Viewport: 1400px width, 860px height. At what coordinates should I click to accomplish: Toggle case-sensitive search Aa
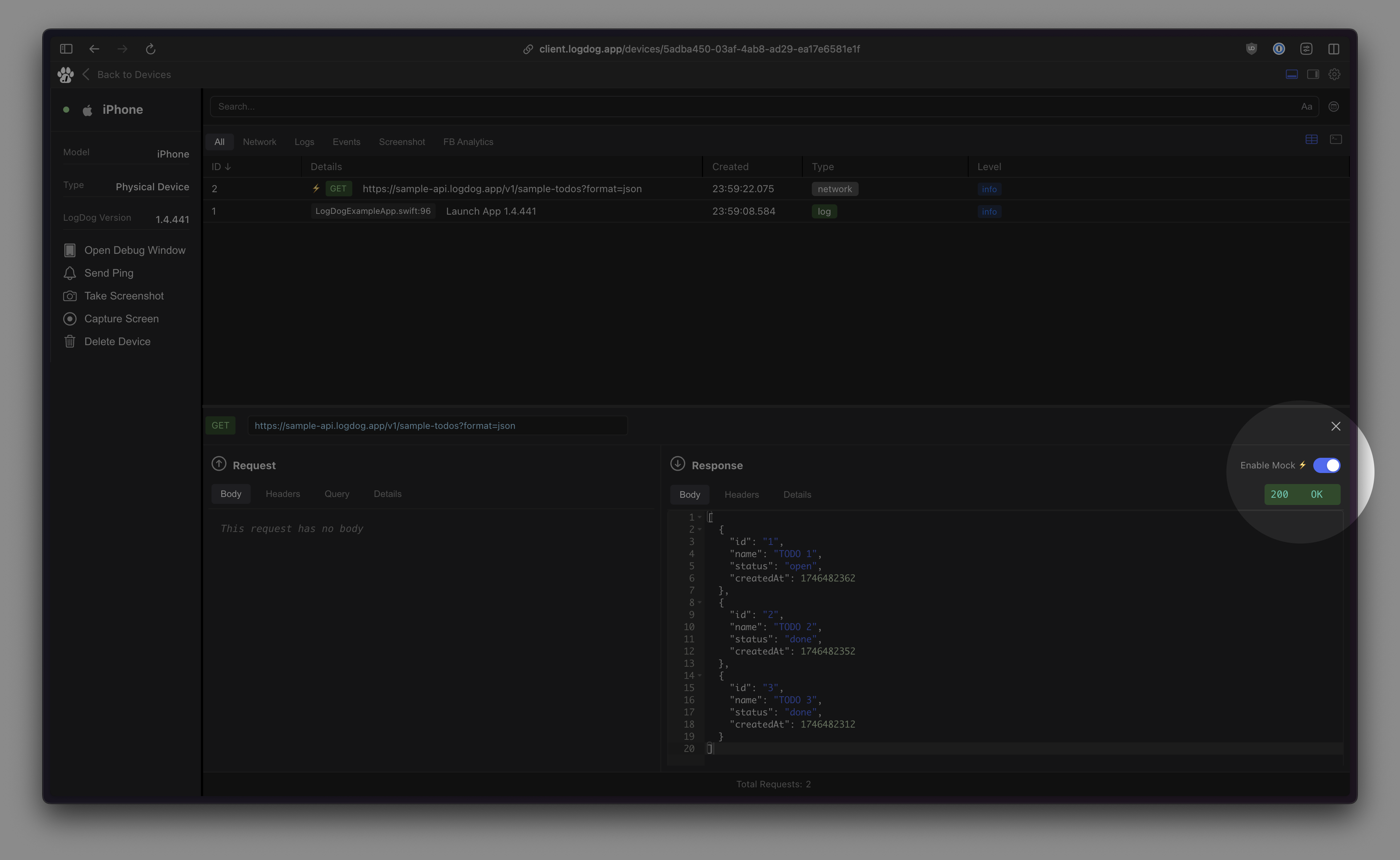pos(1307,107)
